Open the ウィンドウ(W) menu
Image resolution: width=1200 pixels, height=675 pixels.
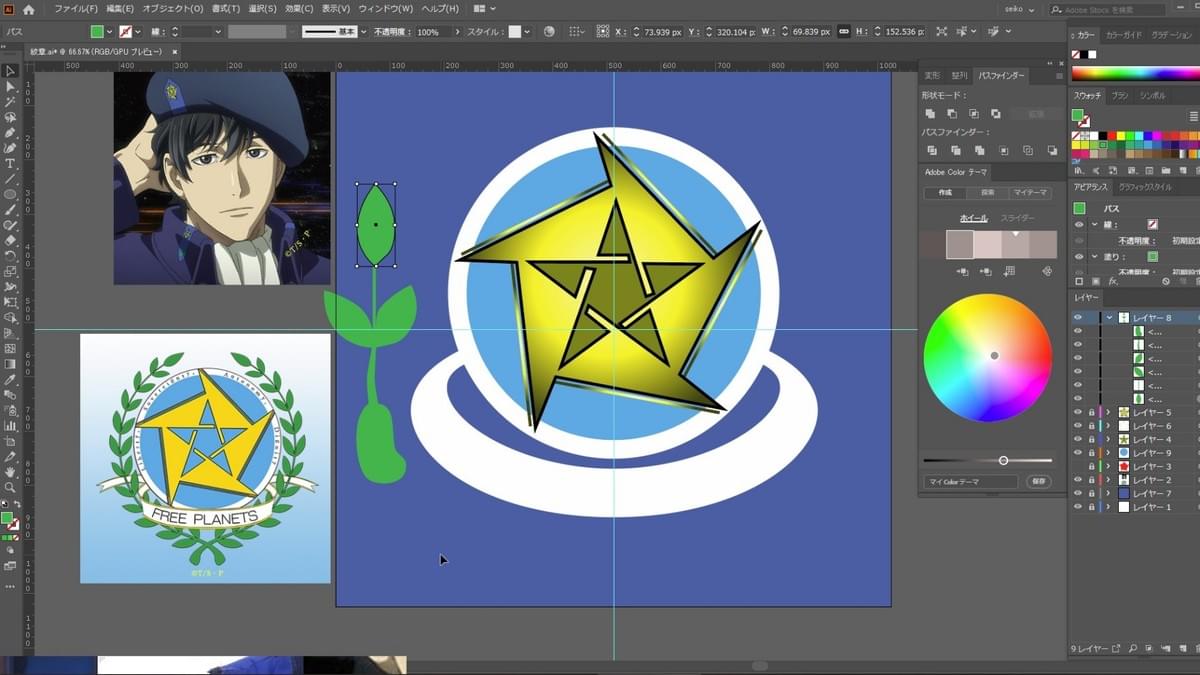coord(384,9)
